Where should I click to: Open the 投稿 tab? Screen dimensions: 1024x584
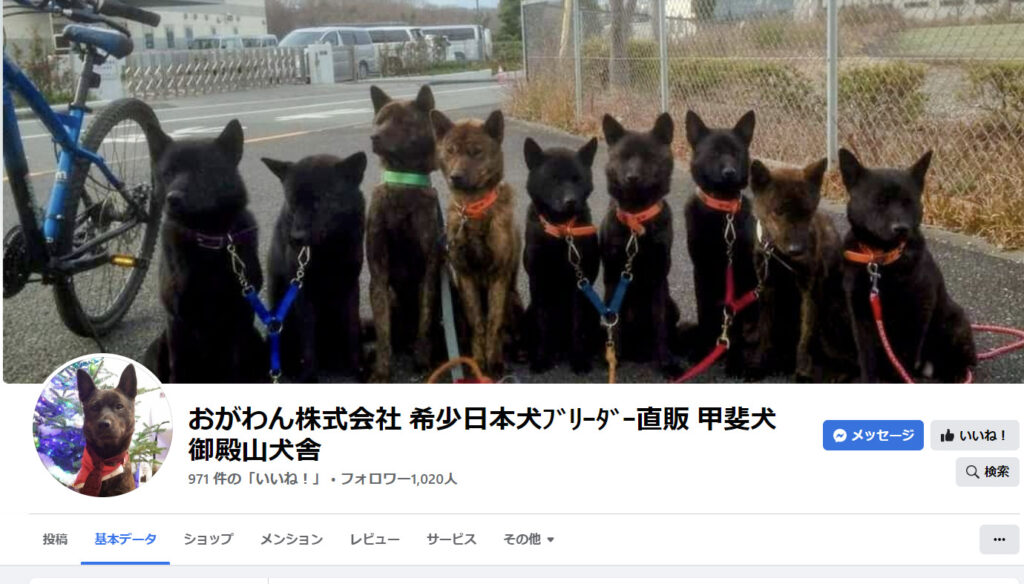coord(55,539)
